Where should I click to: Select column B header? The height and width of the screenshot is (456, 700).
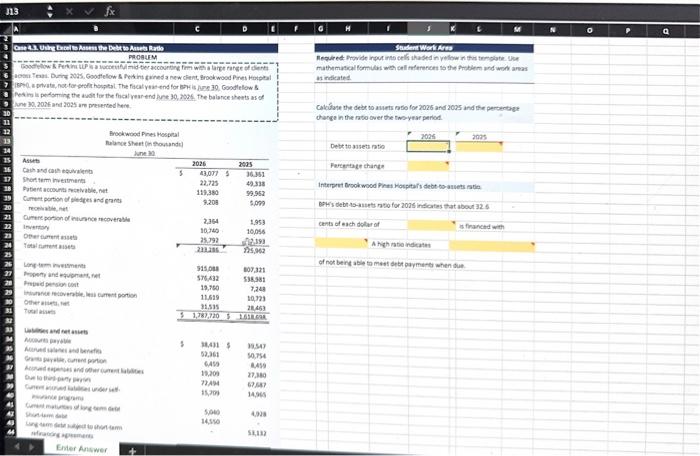pyautogui.click(x=96, y=29)
